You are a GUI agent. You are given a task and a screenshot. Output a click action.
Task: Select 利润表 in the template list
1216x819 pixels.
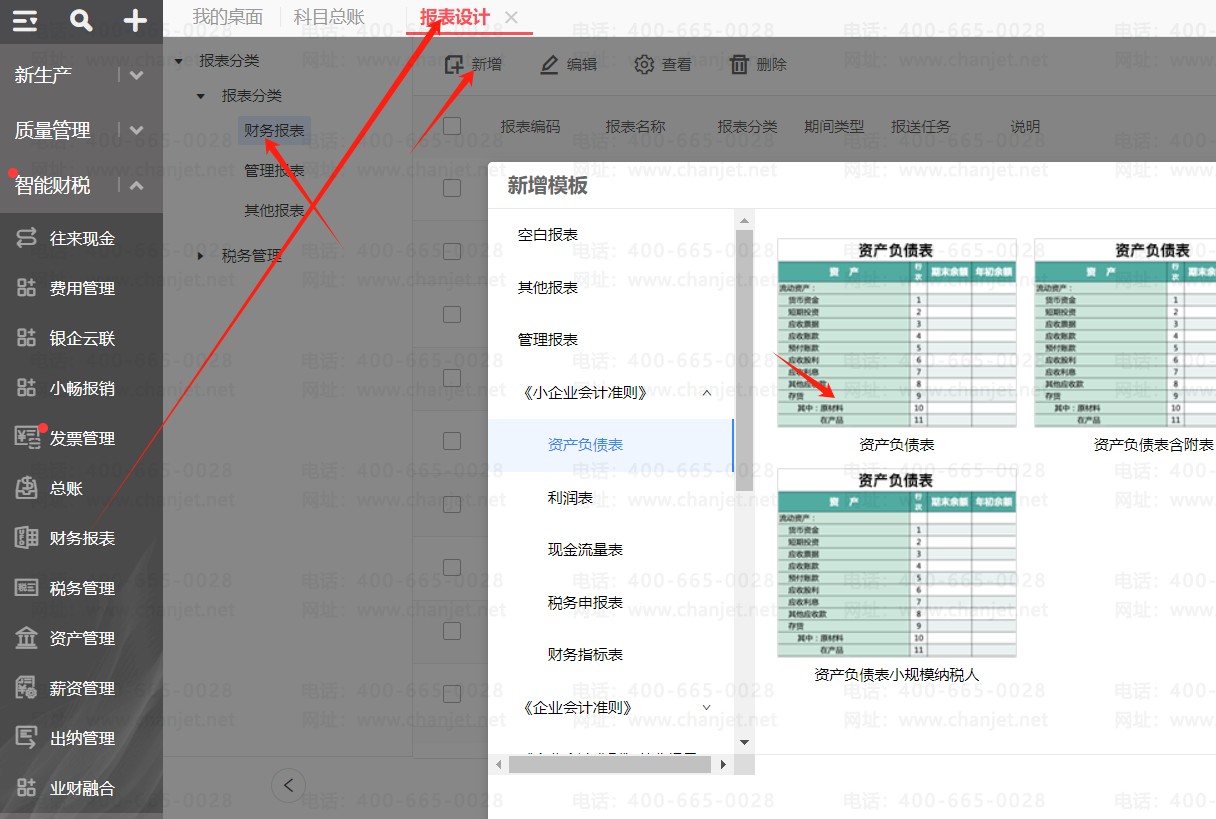point(570,497)
